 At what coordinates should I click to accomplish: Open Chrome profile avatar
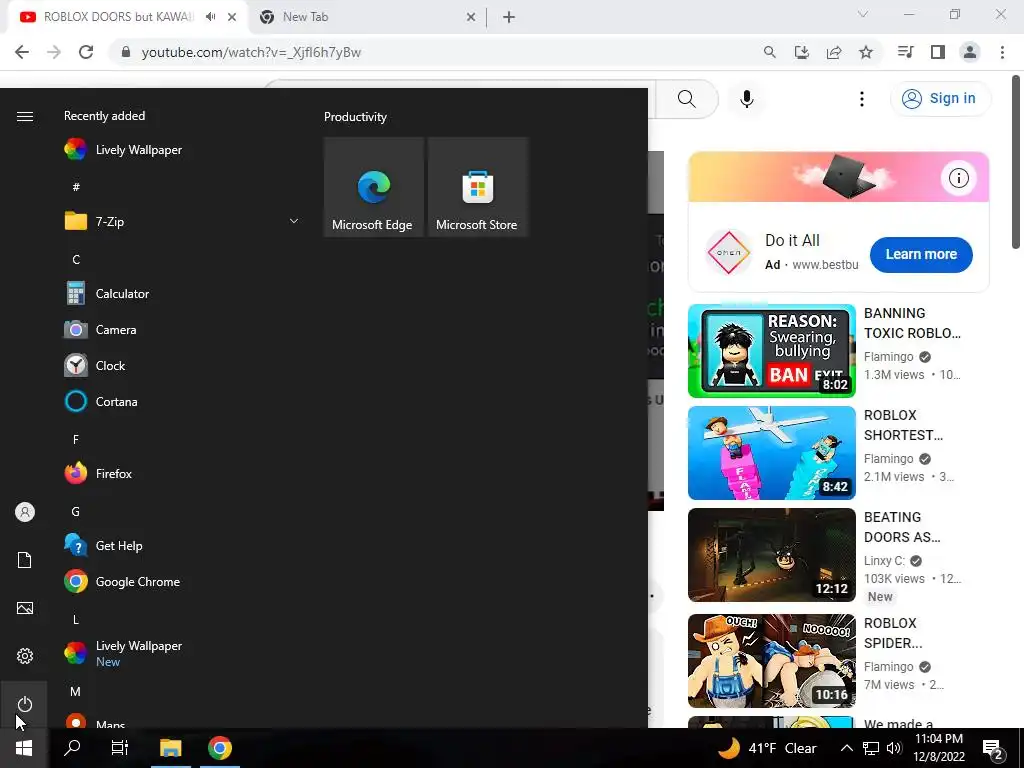click(x=970, y=52)
